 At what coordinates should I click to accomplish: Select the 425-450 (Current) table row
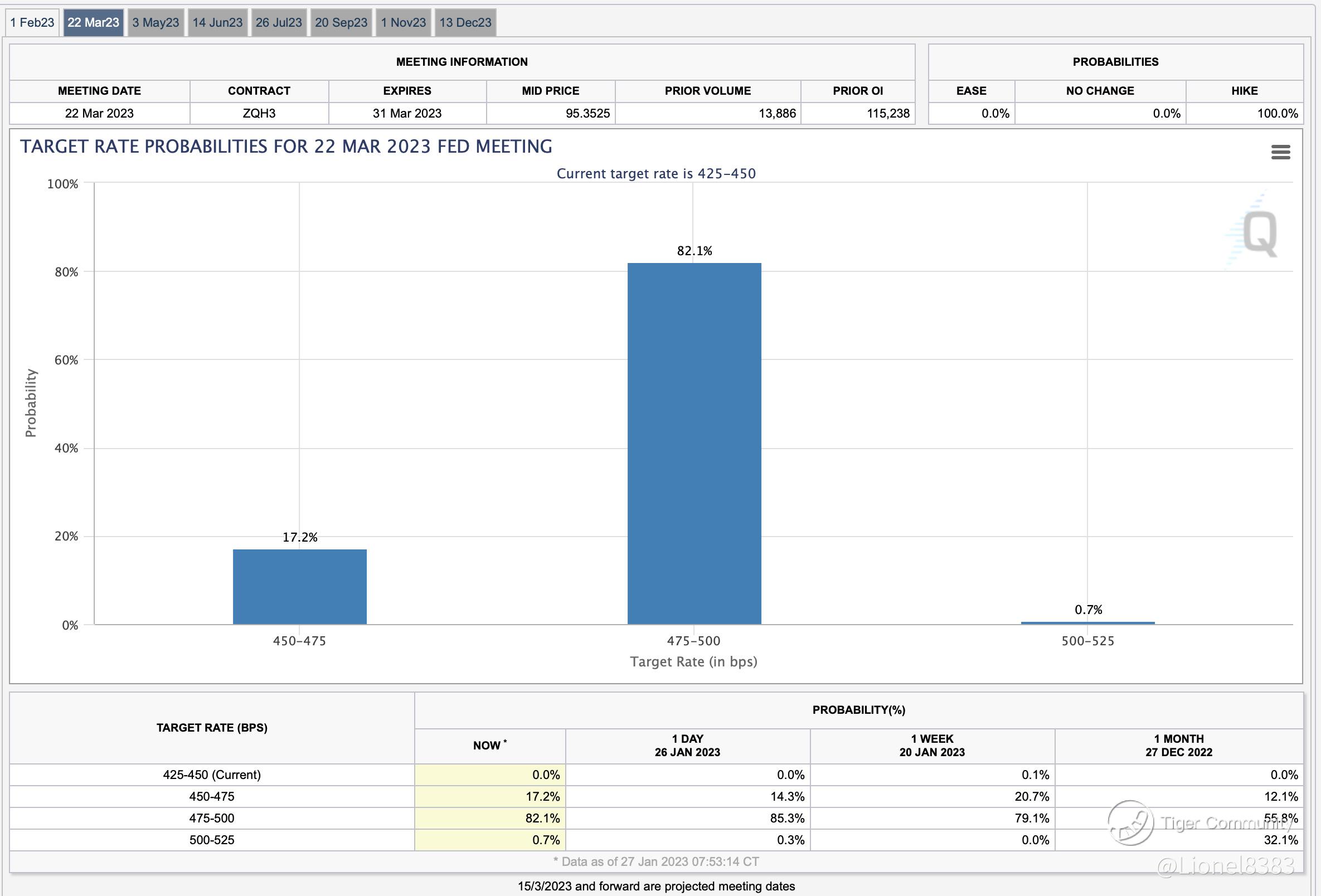click(211, 775)
